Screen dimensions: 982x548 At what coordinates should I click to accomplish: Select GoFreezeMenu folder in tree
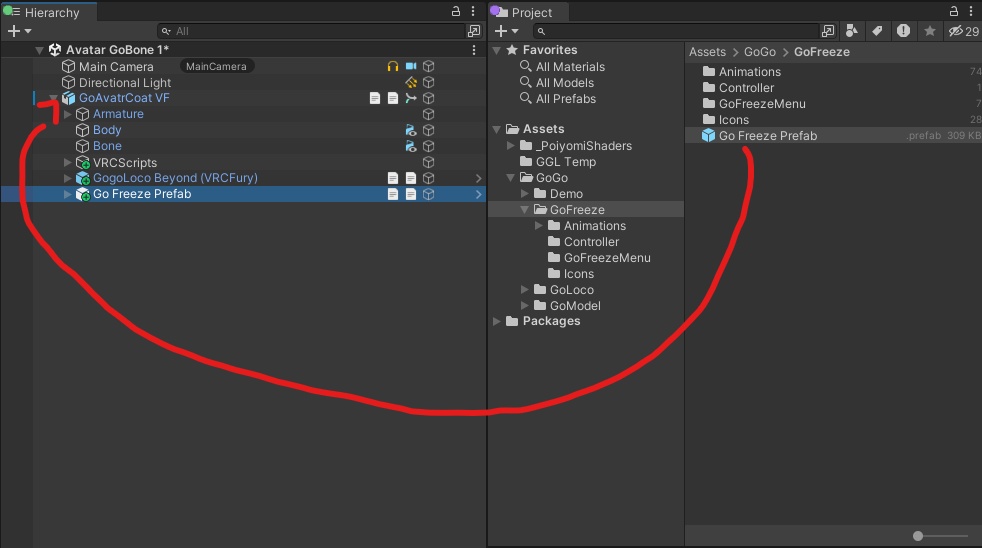pyautogui.click(x=606, y=257)
